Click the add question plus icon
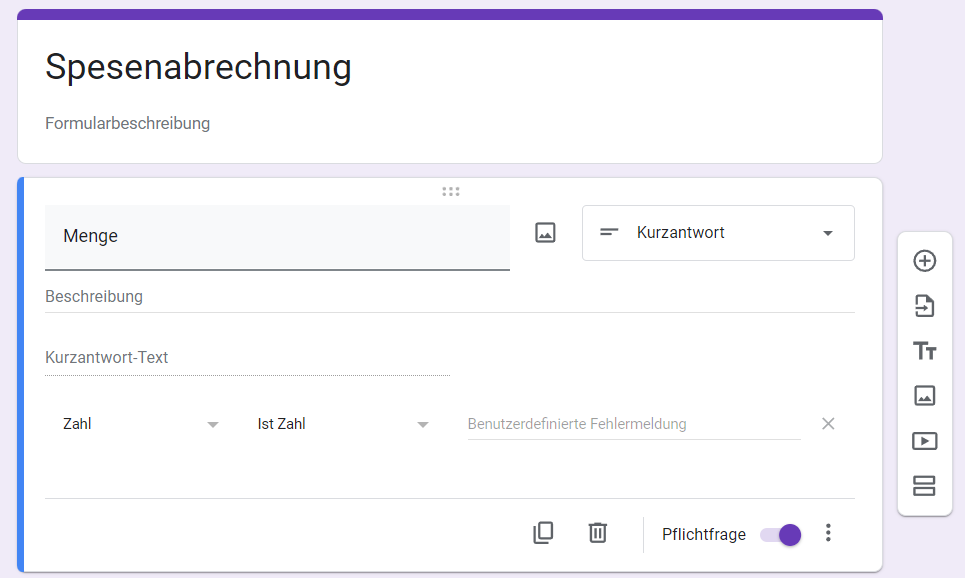This screenshot has height=578, width=965. (x=925, y=261)
